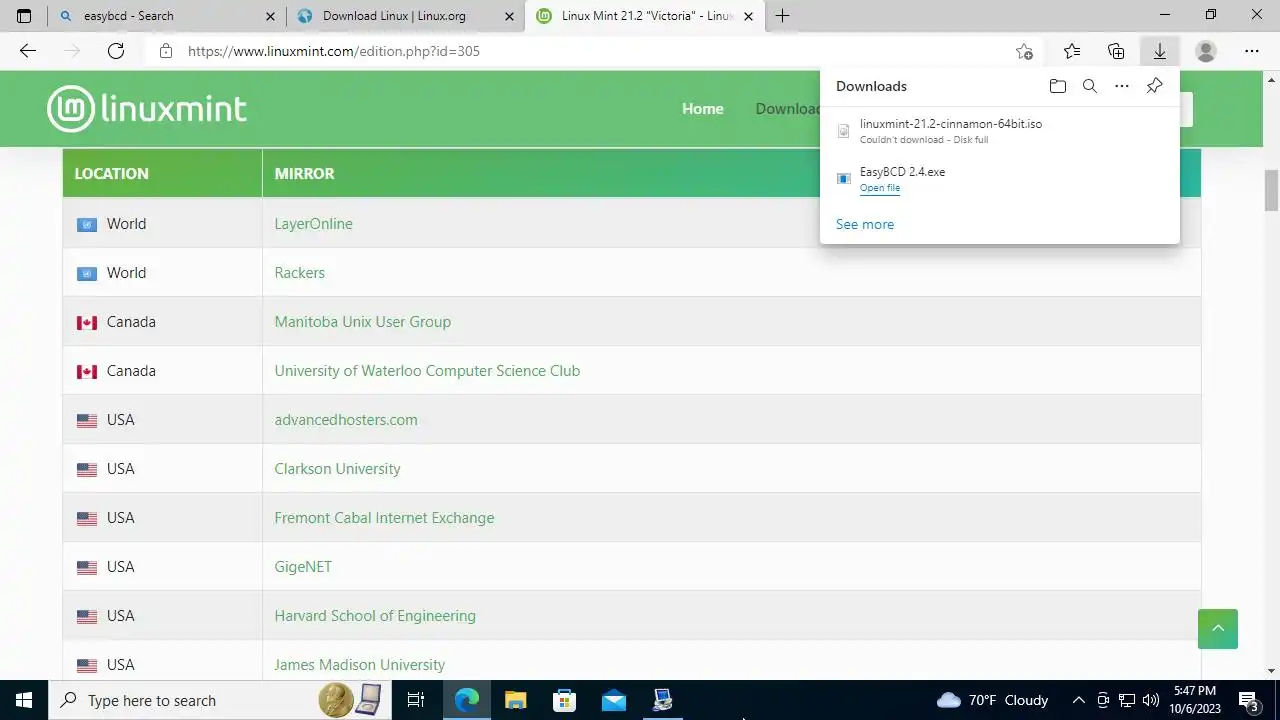1280x720 pixels.
Task: Switch to the easybcd - Search tab
Action: 167,16
